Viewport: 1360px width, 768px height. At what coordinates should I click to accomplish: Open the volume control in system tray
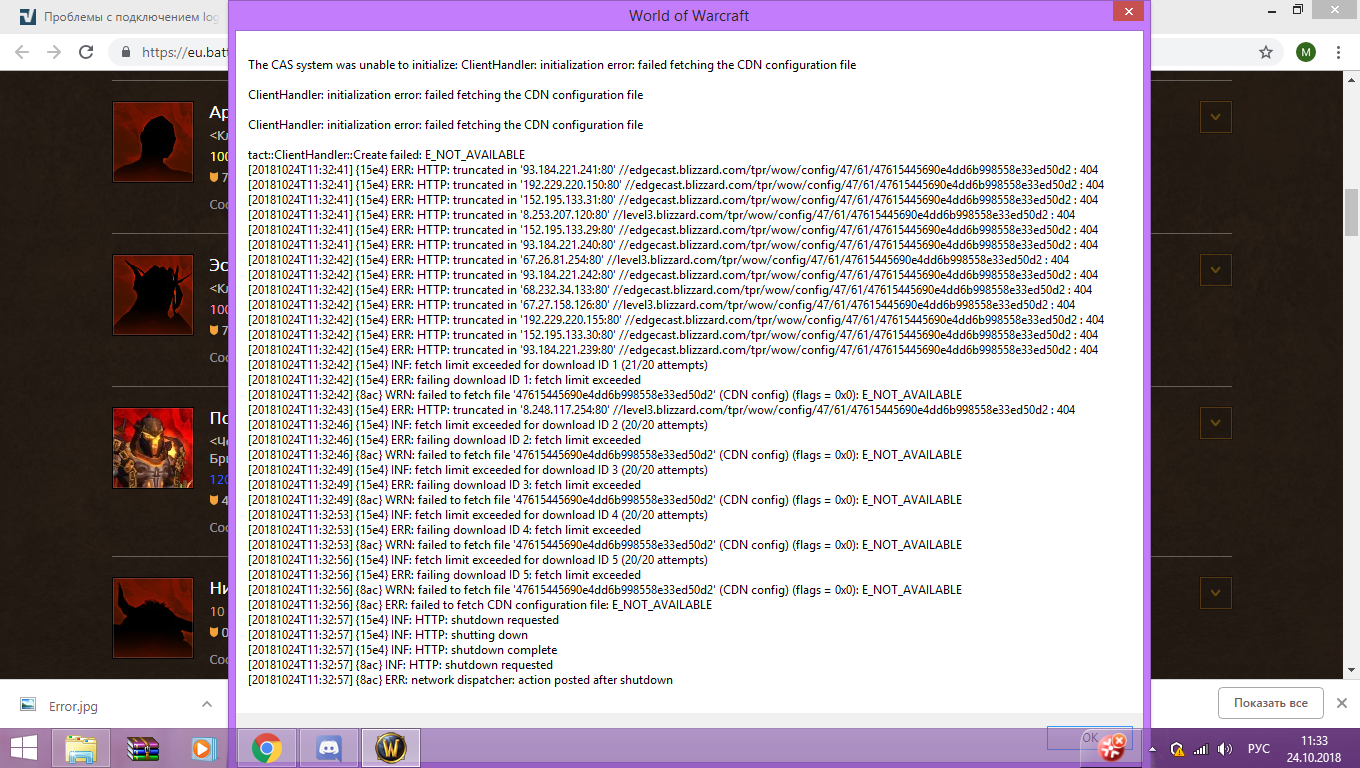(x=1225, y=748)
